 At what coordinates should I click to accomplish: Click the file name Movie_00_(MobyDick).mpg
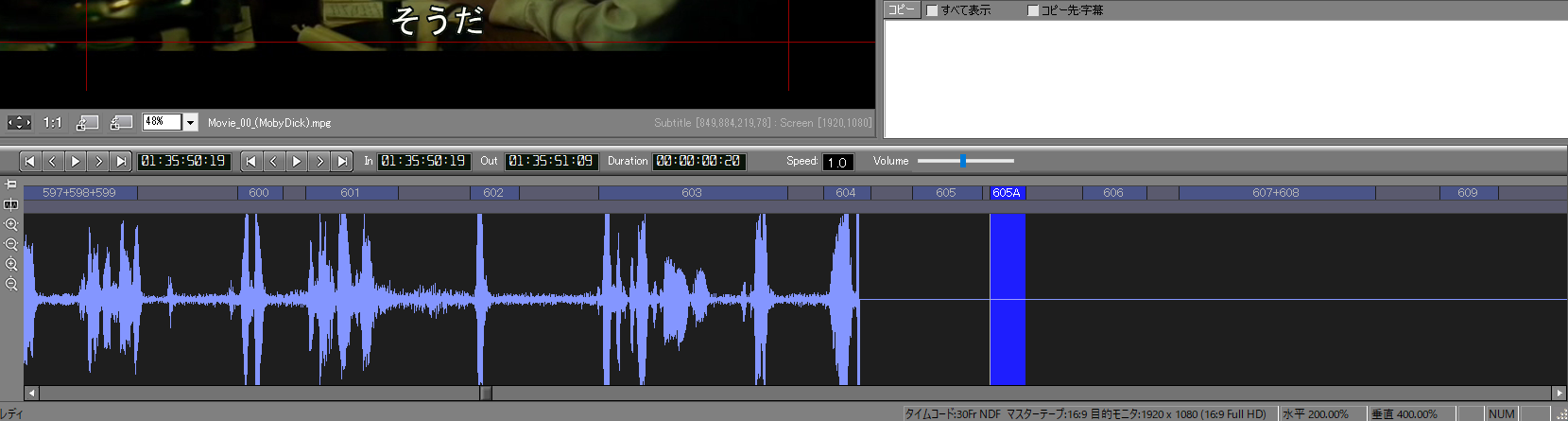click(269, 123)
